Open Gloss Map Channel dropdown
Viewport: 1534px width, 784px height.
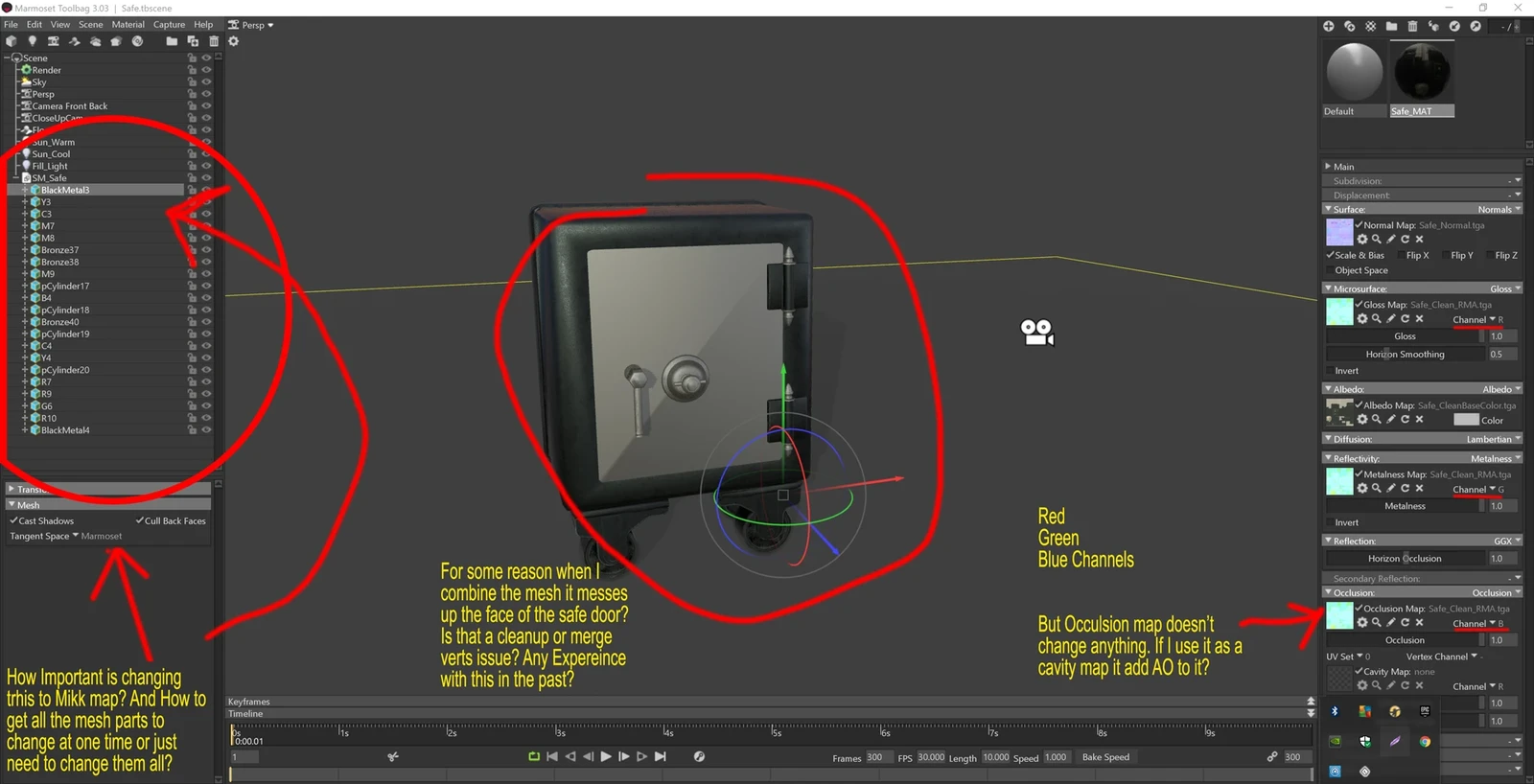(1477, 320)
